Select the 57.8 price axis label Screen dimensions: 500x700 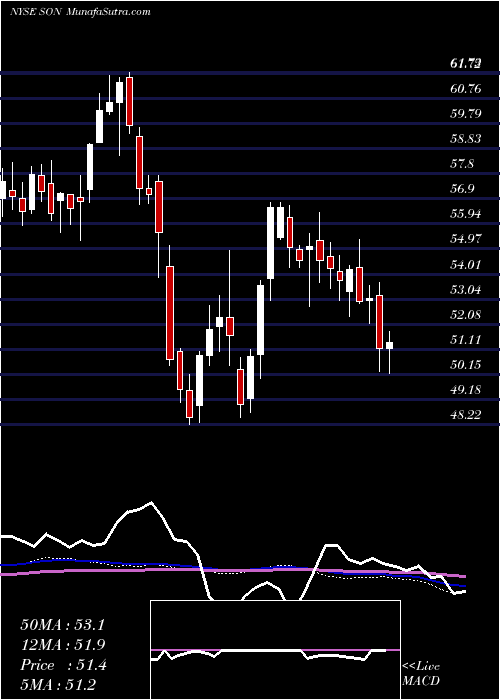(x=462, y=164)
